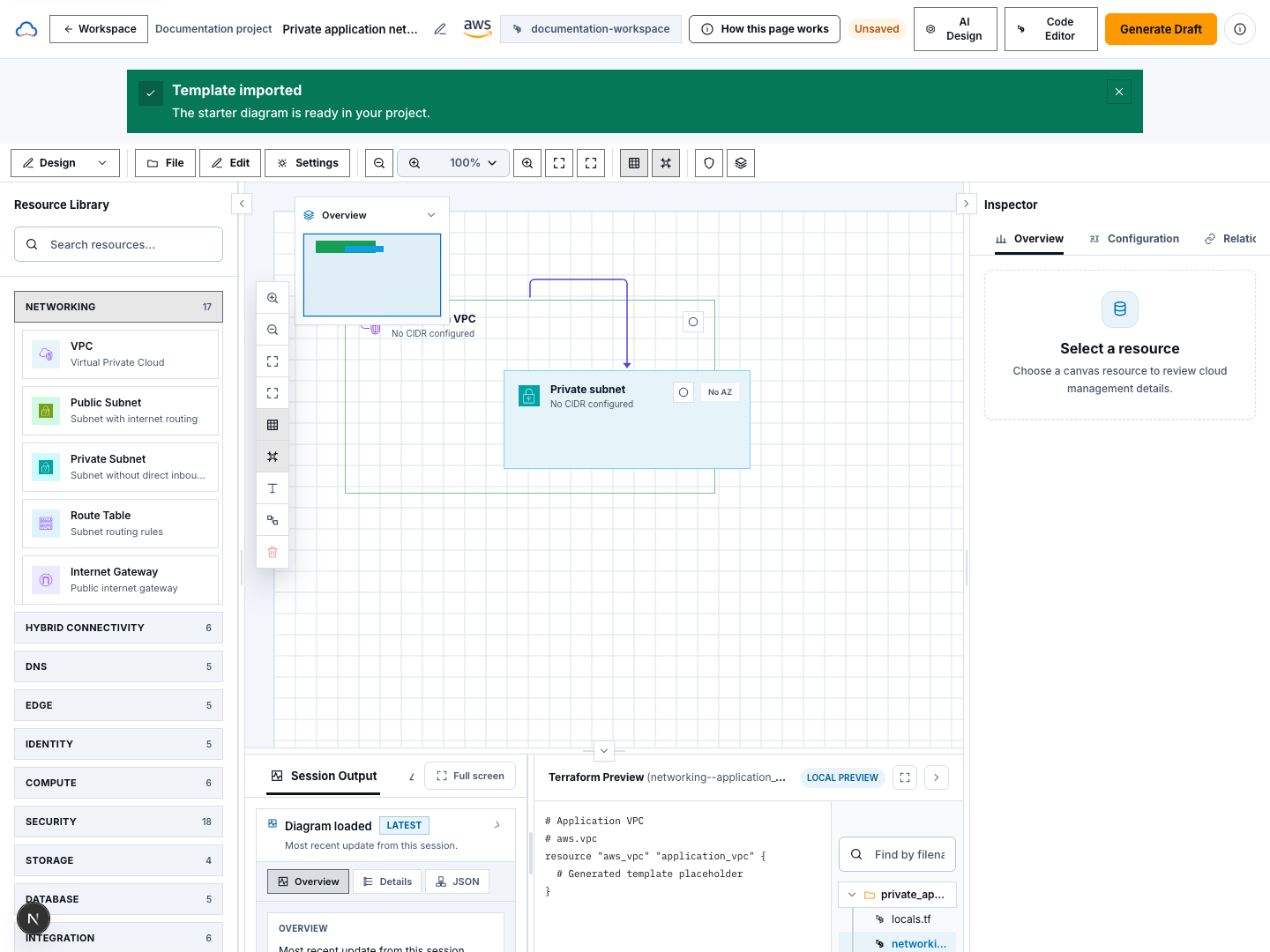This screenshot has width=1270, height=952.
Task: Open the info icon beside Generate Draft
Action: [1240, 29]
